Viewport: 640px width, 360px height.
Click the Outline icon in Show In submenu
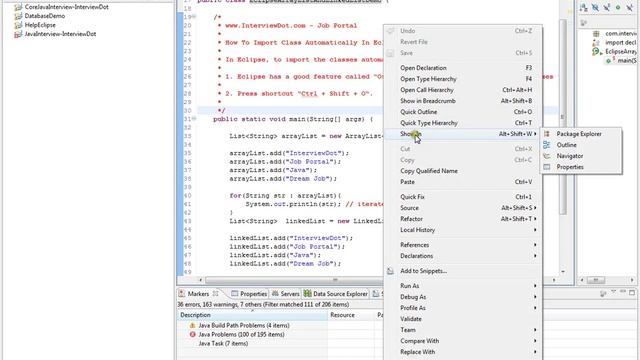click(x=547, y=145)
